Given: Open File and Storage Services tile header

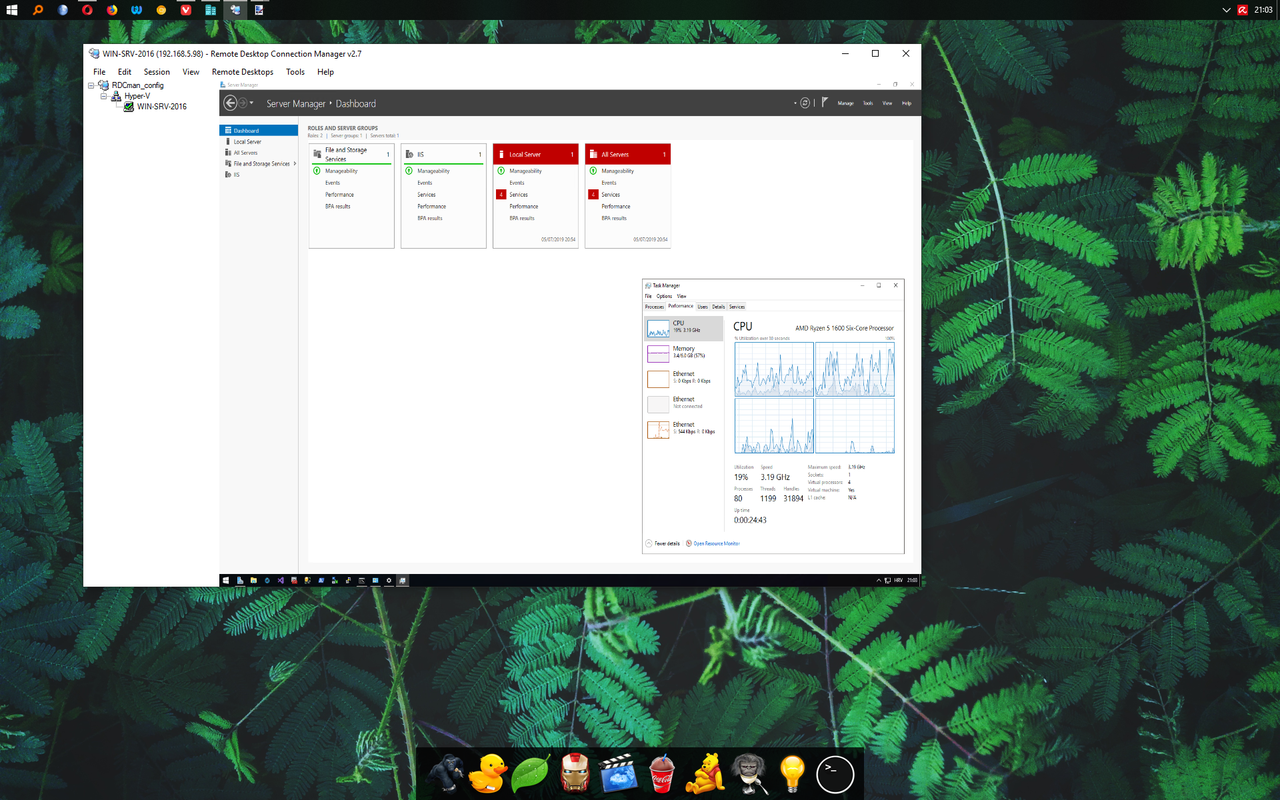Looking at the screenshot, I should click(x=352, y=154).
